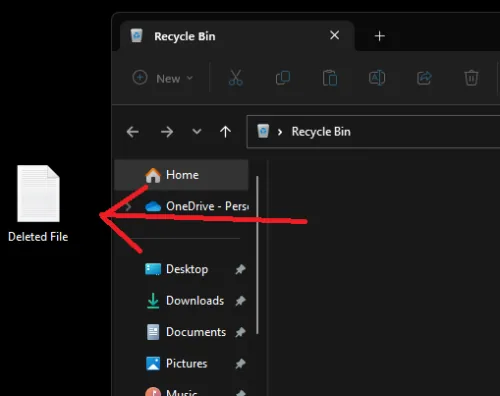Open Documents in the navigation pane

(x=181, y=332)
